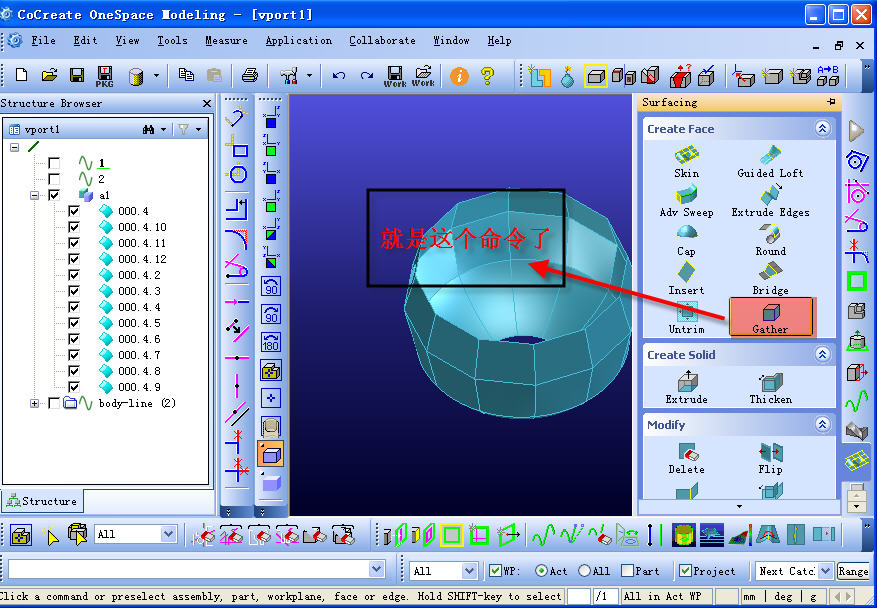Choose the Round surfacing command
877x608 pixels.
770,241
